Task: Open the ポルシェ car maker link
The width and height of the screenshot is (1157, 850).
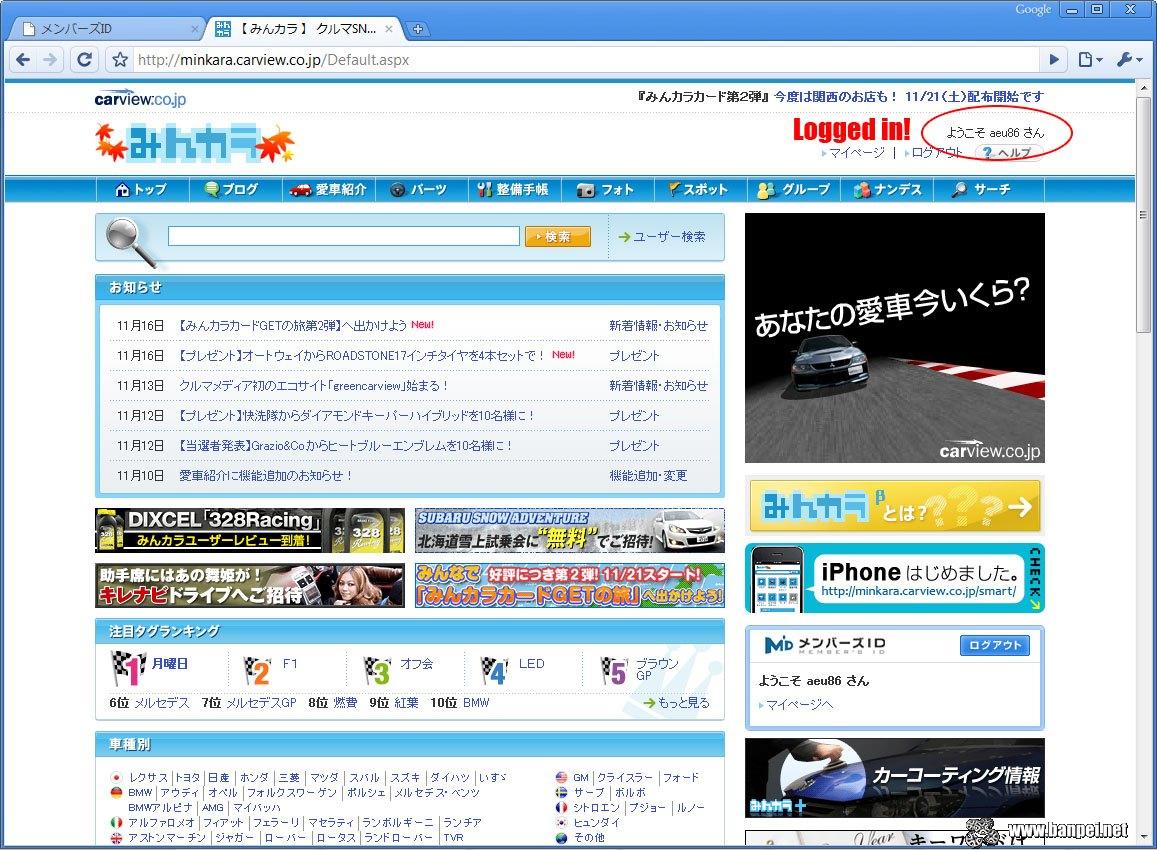Action: (x=366, y=792)
